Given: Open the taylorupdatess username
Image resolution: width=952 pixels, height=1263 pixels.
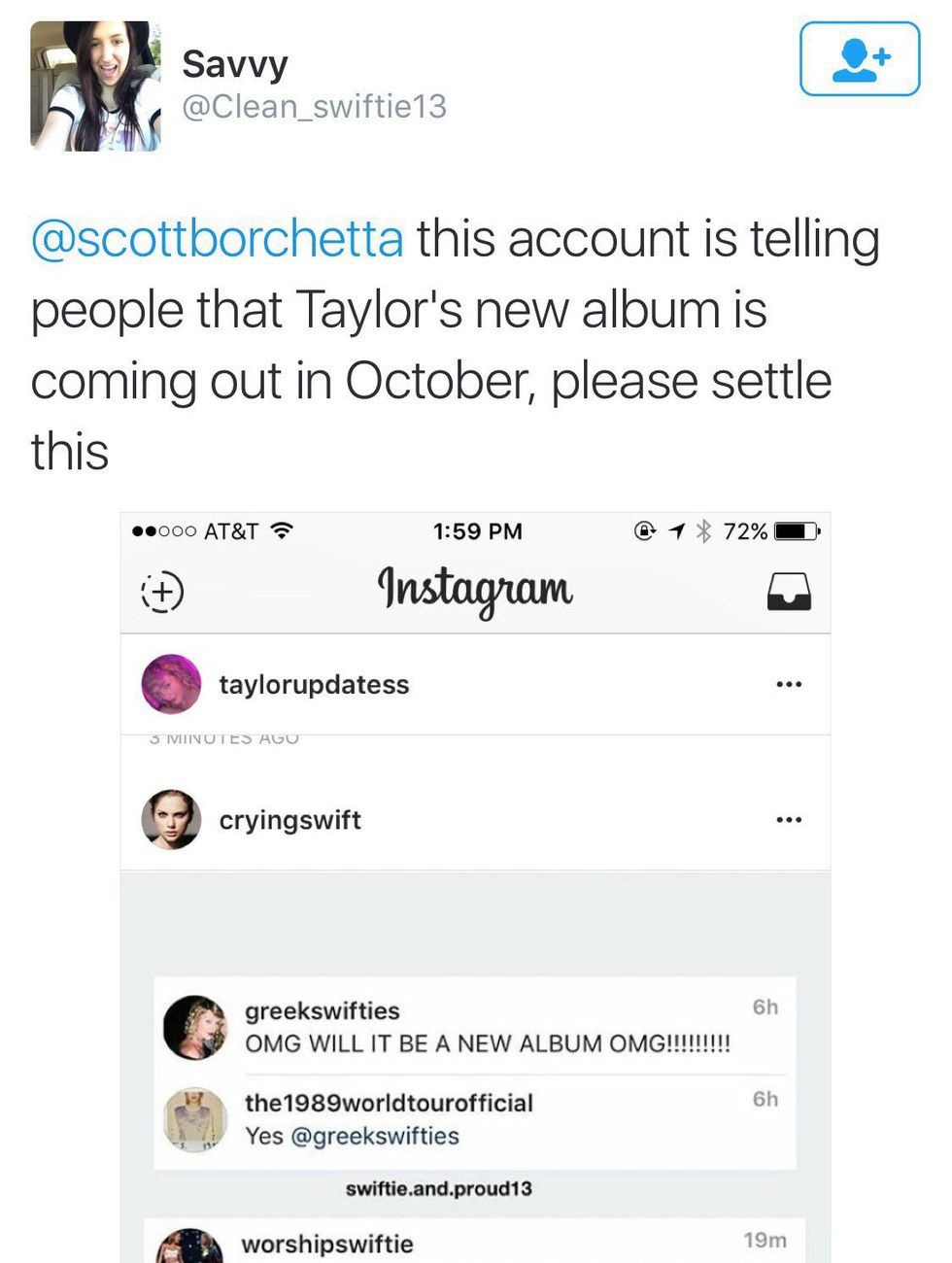Looking at the screenshot, I should click(314, 685).
